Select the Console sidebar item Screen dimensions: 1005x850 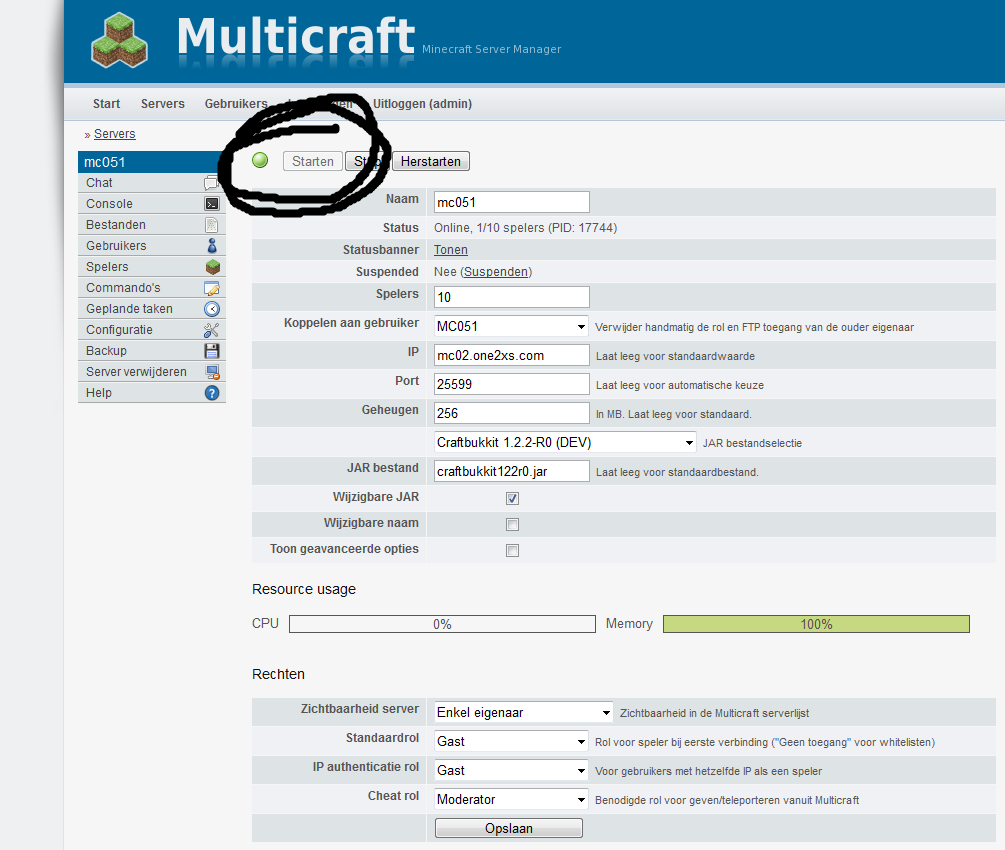(x=152, y=204)
